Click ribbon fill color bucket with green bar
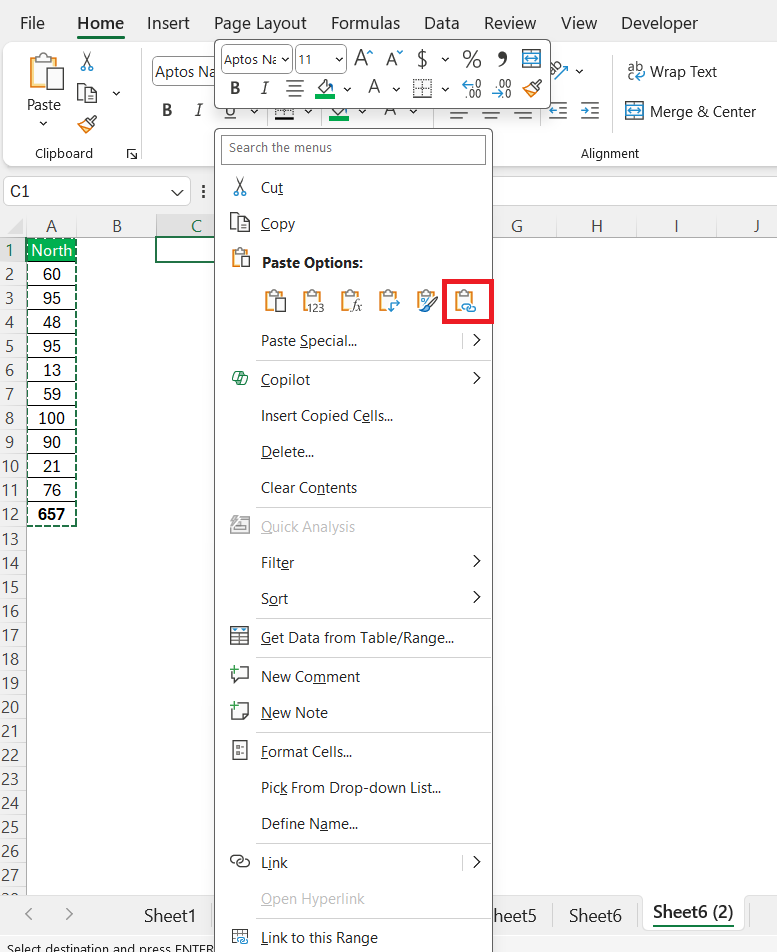The image size is (777, 952). 339,113
